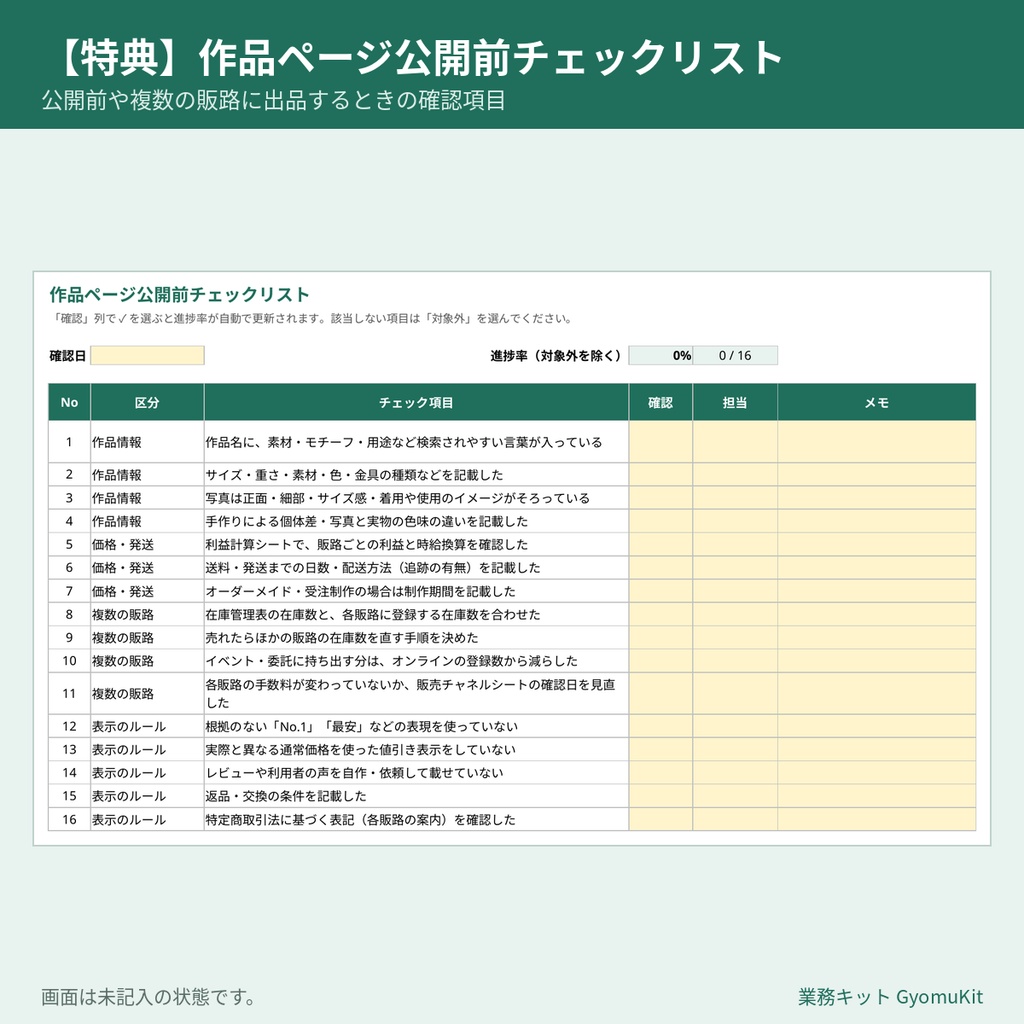Image resolution: width=1024 pixels, height=1024 pixels.
Task: Select item text 各販路の手数料が変わっていないか
Action: pyautogui.click(x=410, y=694)
